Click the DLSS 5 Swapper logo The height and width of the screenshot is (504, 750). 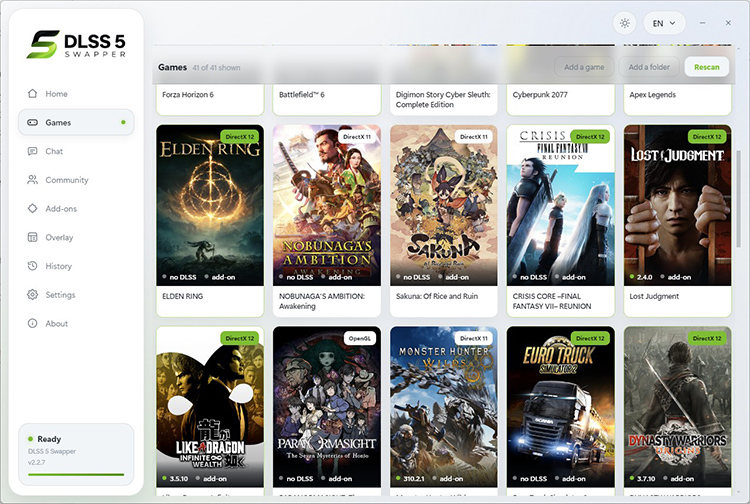coord(77,44)
